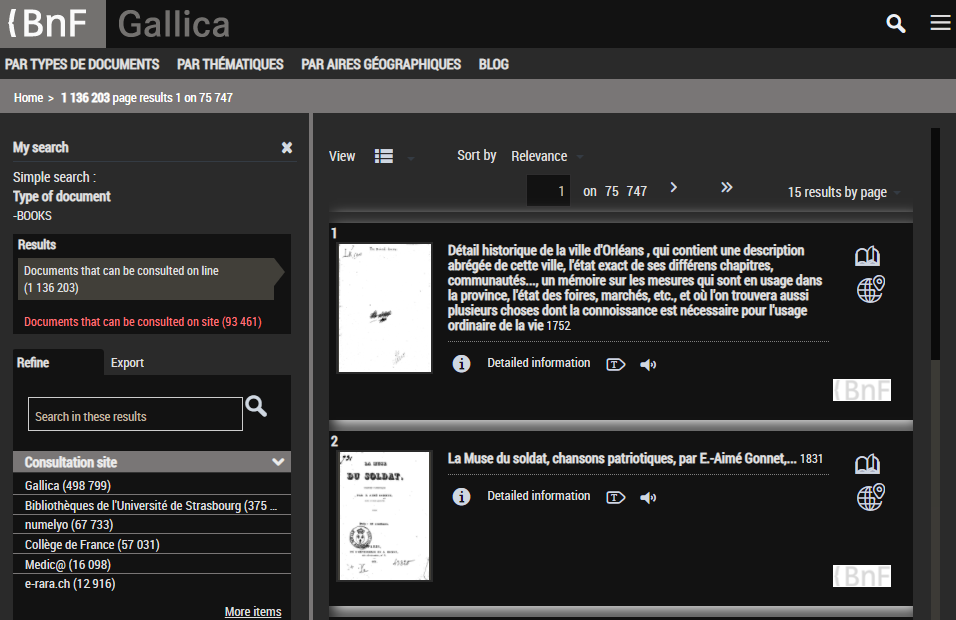
Task: Open PAR THÉMATIQUES menu
Action: 230,65
